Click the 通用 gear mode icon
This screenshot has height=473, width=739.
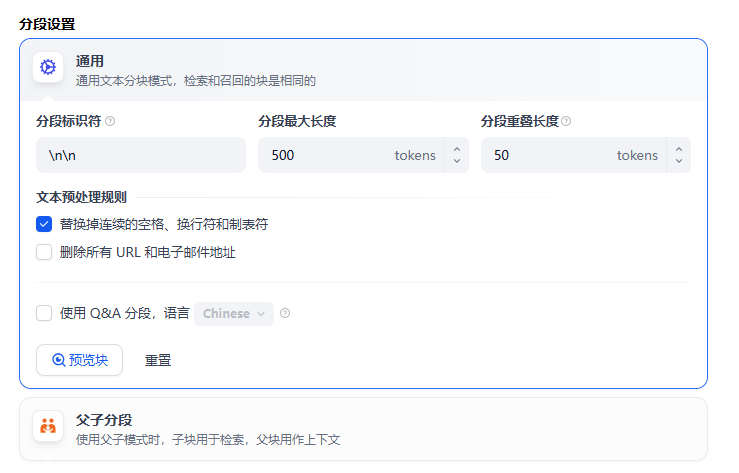[x=47, y=68]
